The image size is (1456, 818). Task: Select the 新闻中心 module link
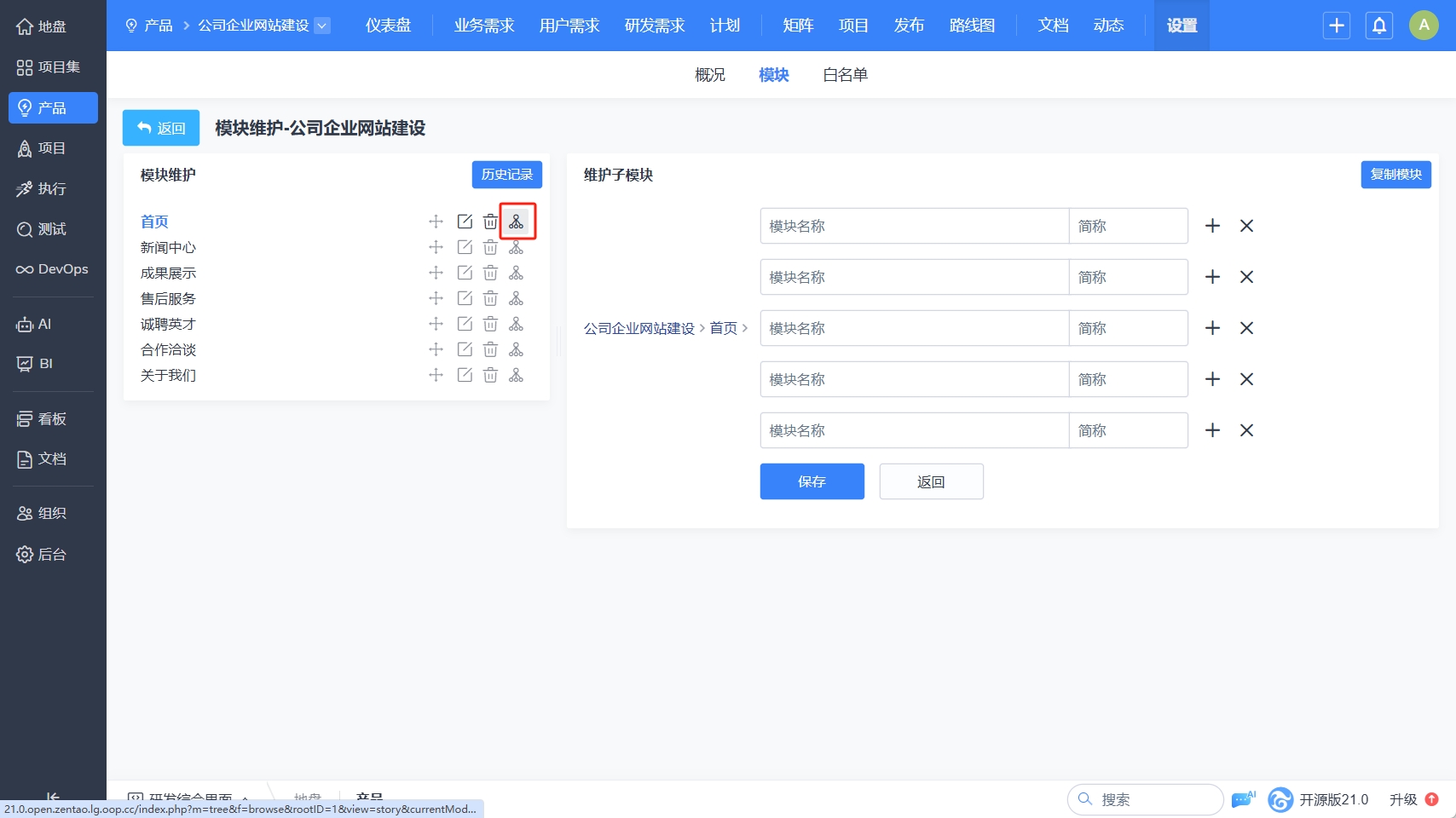click(168, 247)
